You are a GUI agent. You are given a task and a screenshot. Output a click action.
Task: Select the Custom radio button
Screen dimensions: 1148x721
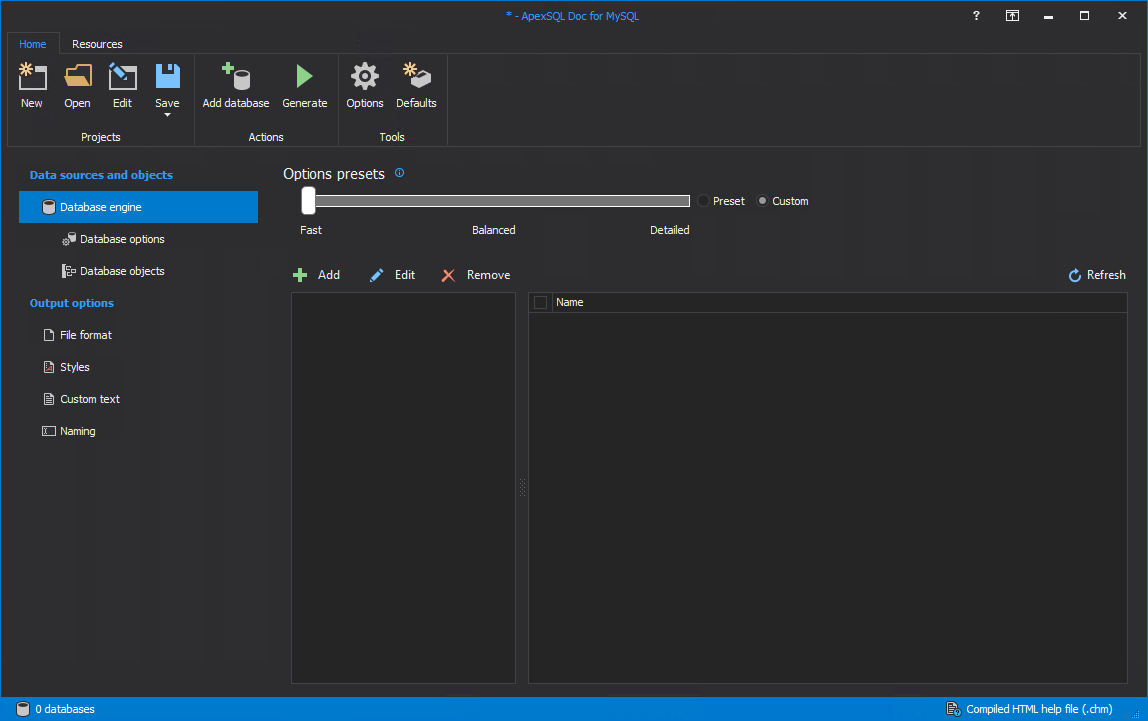point(763,201)
